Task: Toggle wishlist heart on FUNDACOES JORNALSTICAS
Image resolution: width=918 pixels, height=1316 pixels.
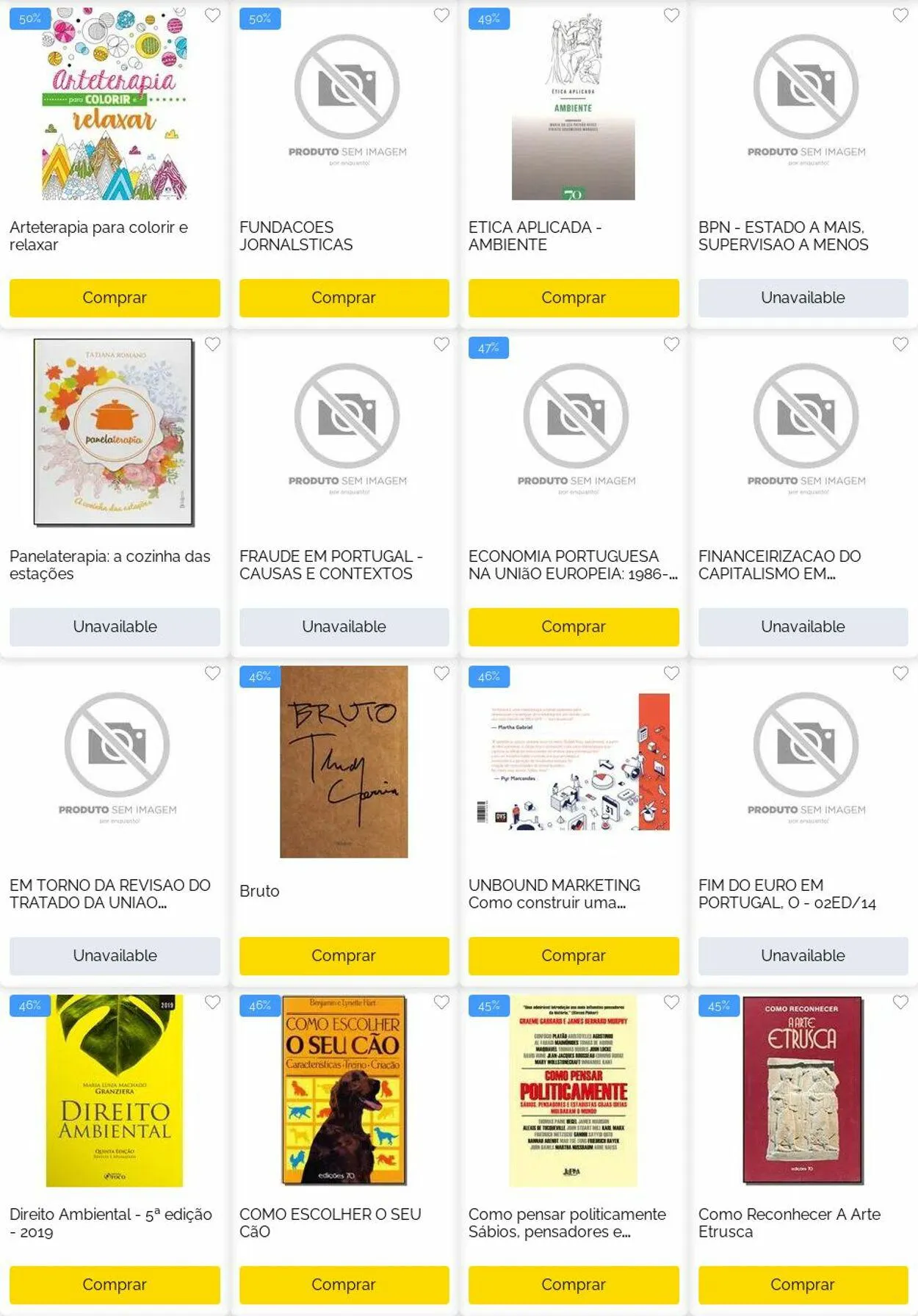Action: tap(441, 15)
